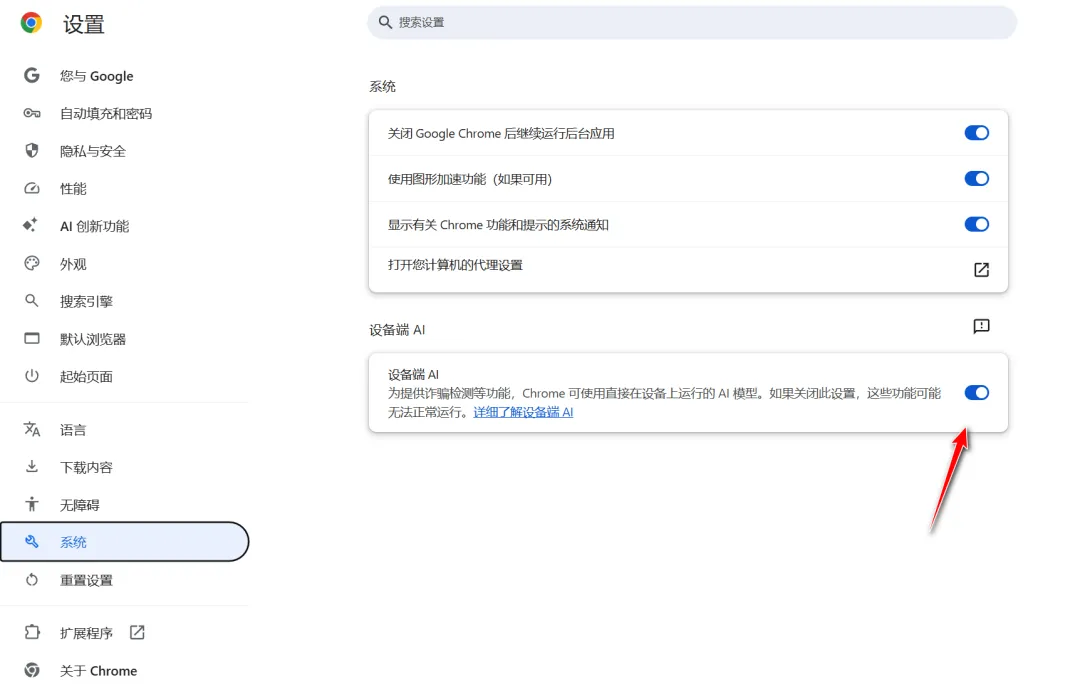Toggle 显示有关 Chrome 功能和提示的系统通知 switch

(x=976, y=224)
